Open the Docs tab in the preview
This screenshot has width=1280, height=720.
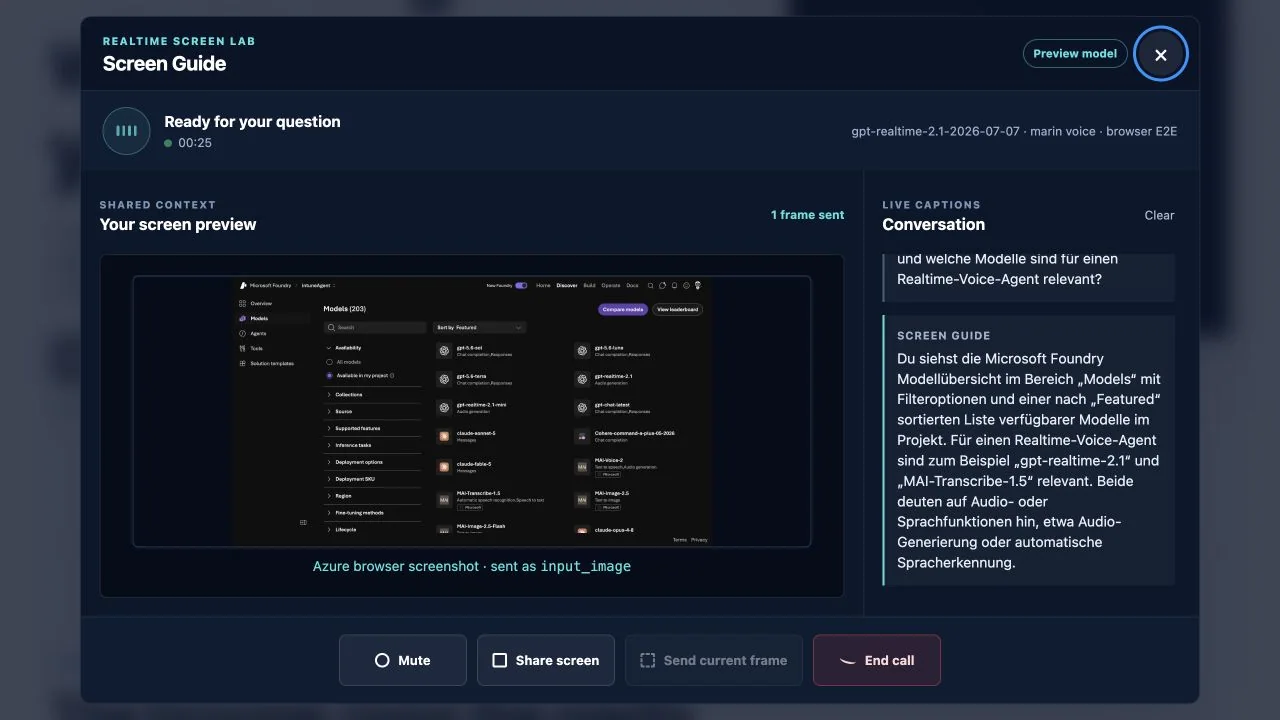pyautogui.click(x=632, y=286)
